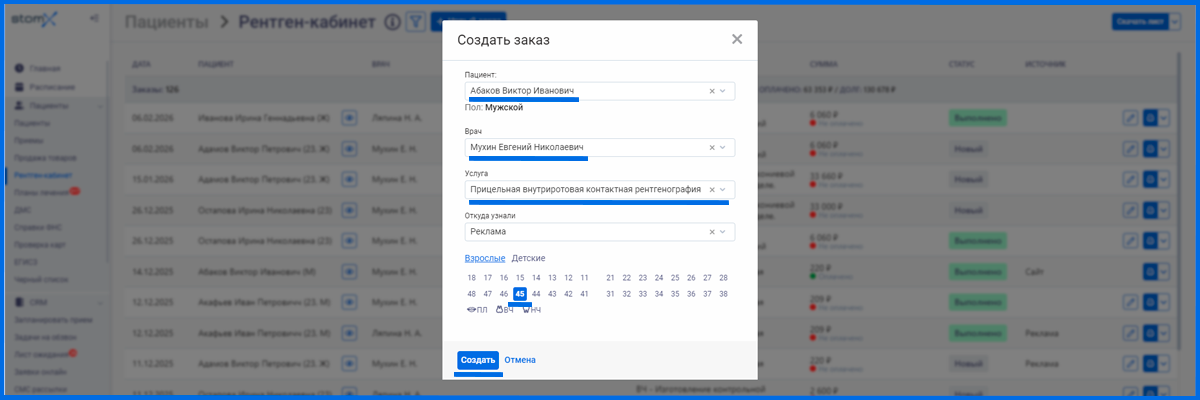This screenshot has height=400, width=1200.
Task: Clear the selected Услуга value
Action: coord(712,190)
